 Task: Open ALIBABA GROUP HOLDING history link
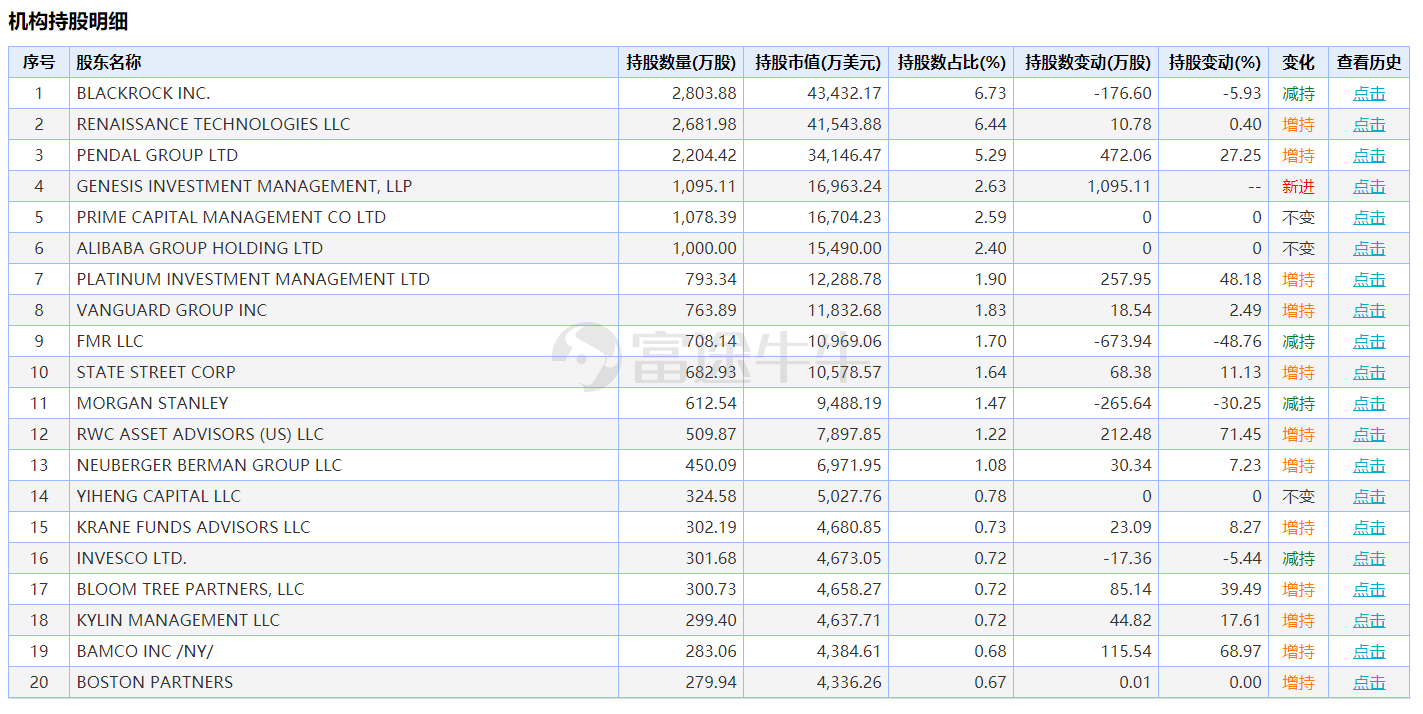pos(1369,249)
